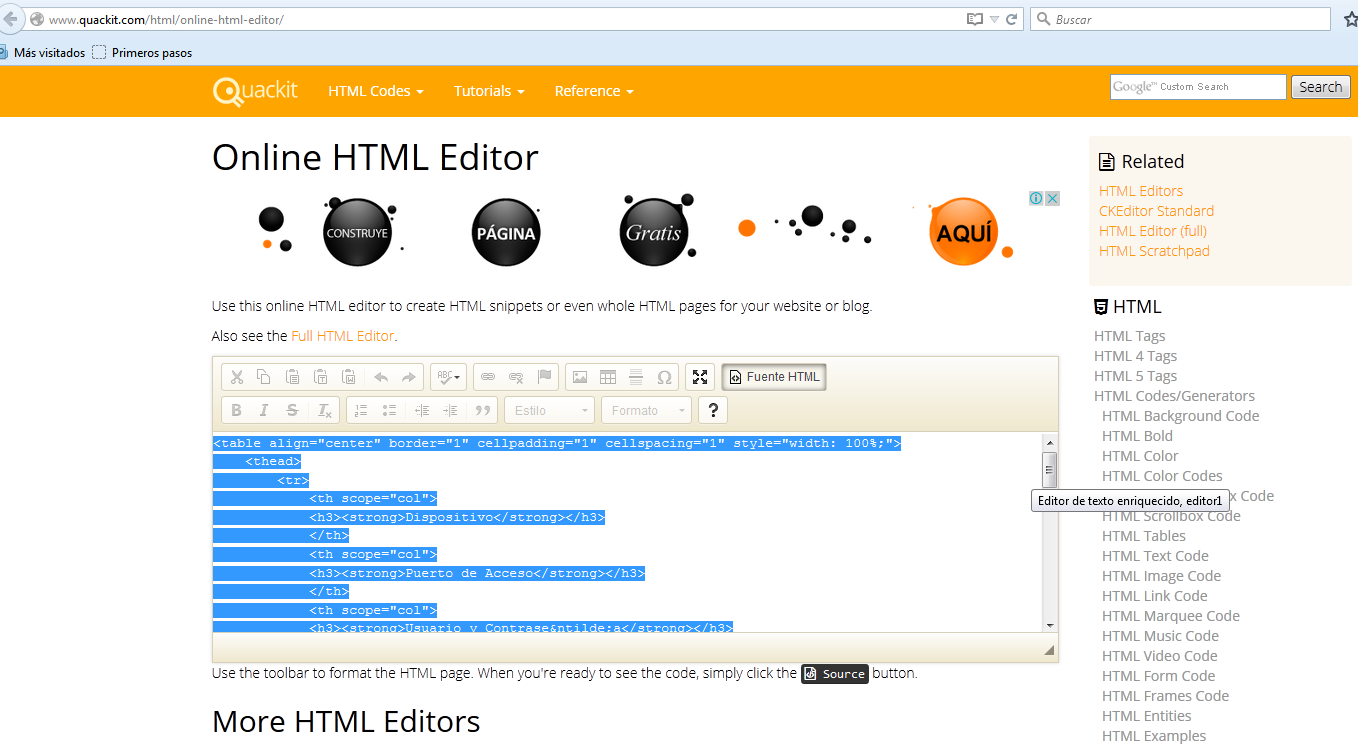Click the bulleted list icon
The height and width of the screenshot is (747, 1358).
(389, 410)
